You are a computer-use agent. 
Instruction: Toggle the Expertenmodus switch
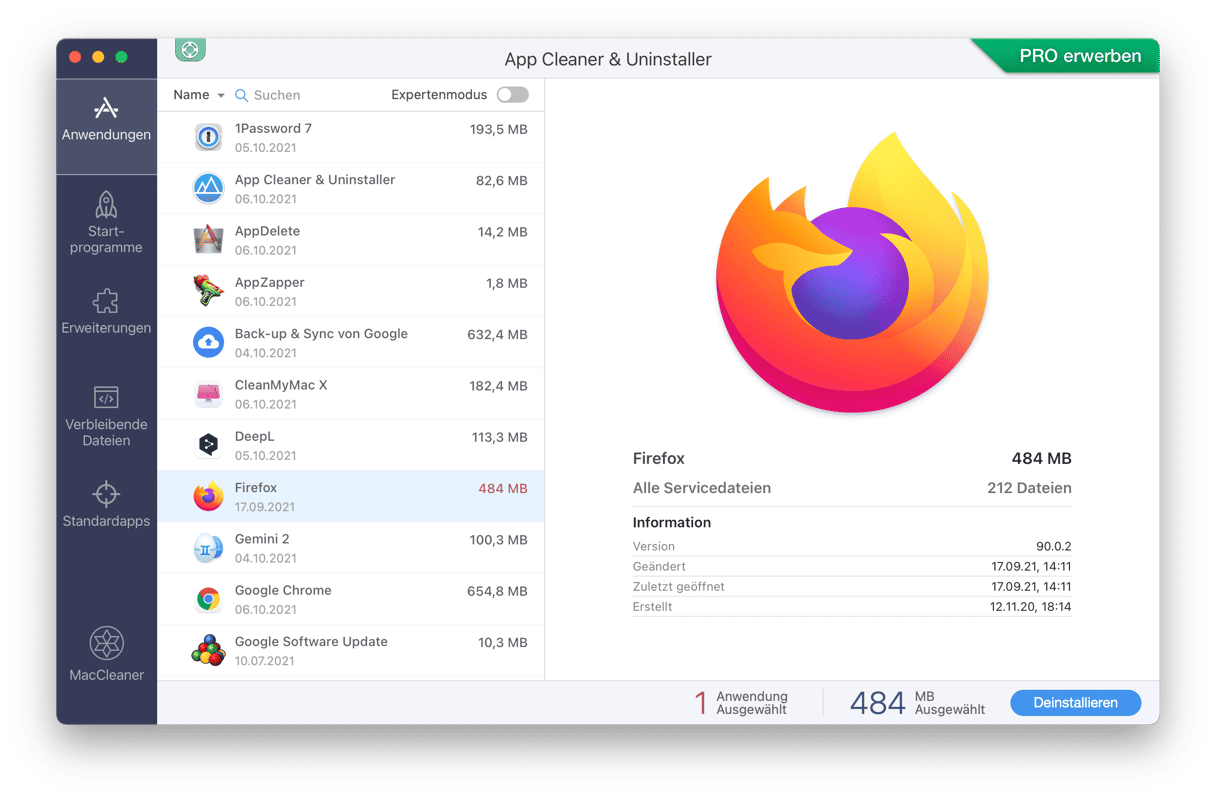pos(512,95)
